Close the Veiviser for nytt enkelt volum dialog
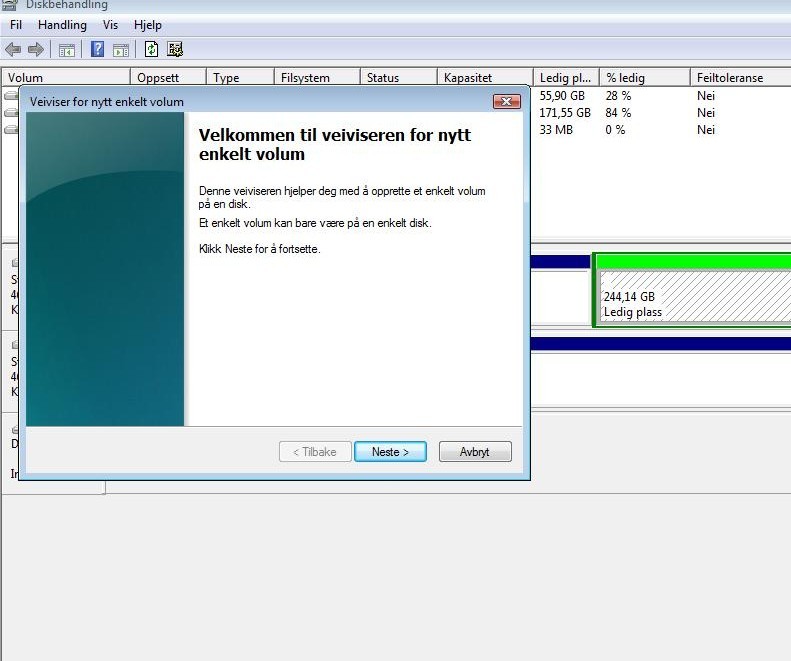This screenshot has width=791, height=661. 506,101
